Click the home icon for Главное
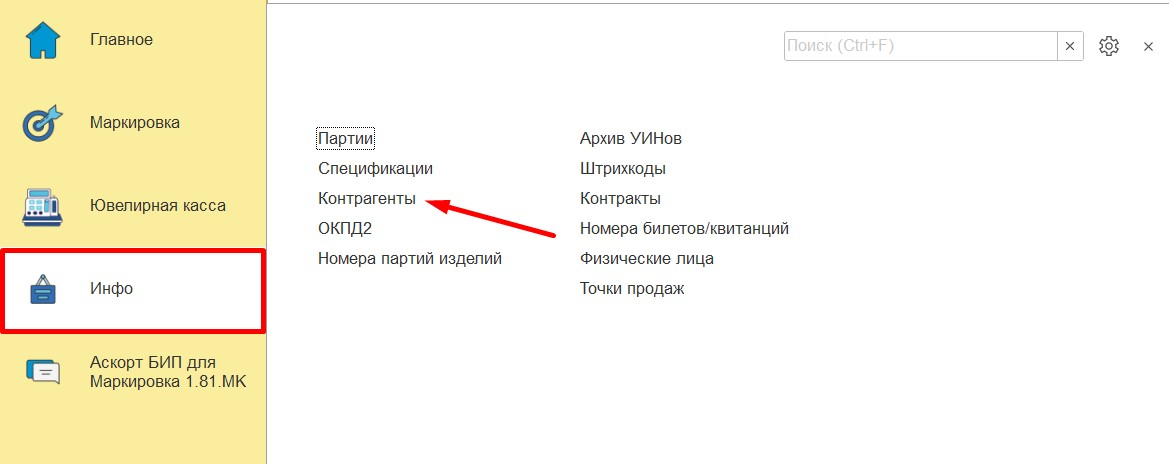The height and width of the screenshot is (464, 1169). click(x=42, y=41)
